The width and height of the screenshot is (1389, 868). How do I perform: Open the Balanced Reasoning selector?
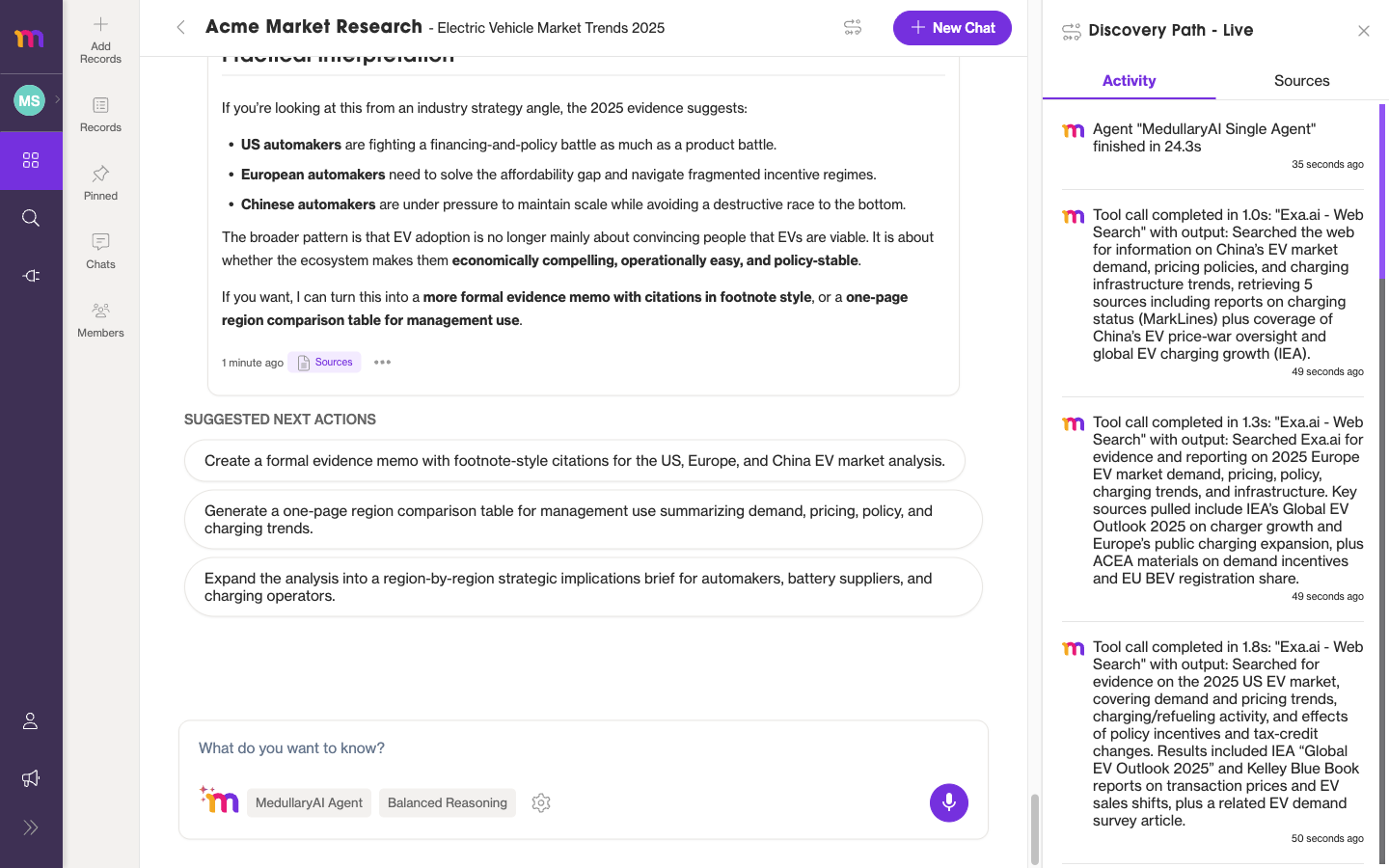[x=447, y=802]
